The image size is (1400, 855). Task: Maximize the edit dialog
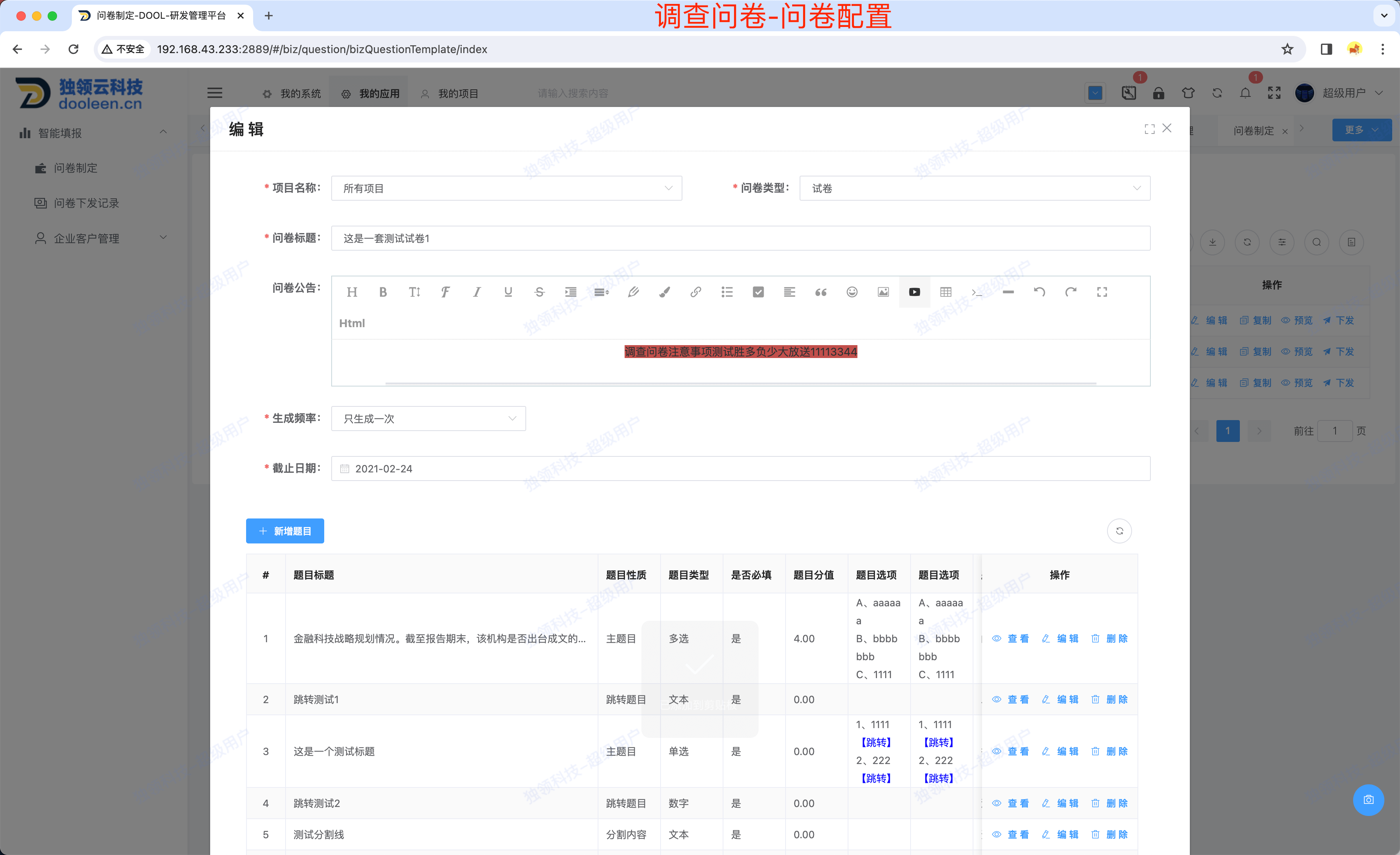(x=1150, y=130)
